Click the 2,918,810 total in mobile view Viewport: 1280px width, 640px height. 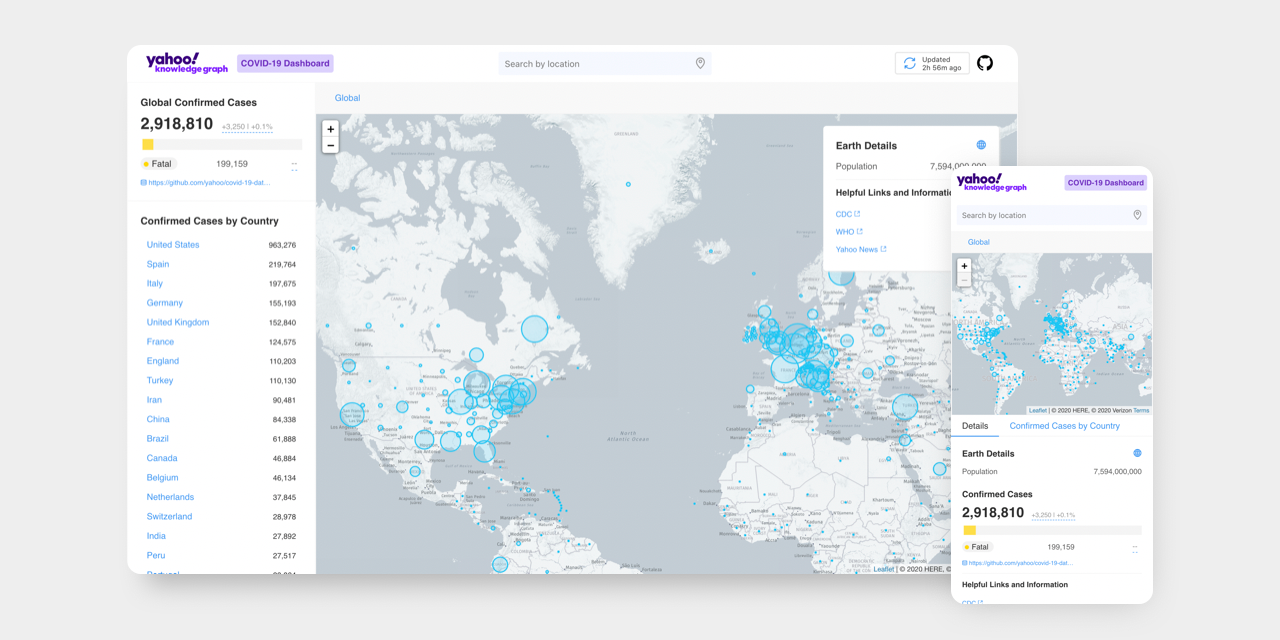coord(993,513)
